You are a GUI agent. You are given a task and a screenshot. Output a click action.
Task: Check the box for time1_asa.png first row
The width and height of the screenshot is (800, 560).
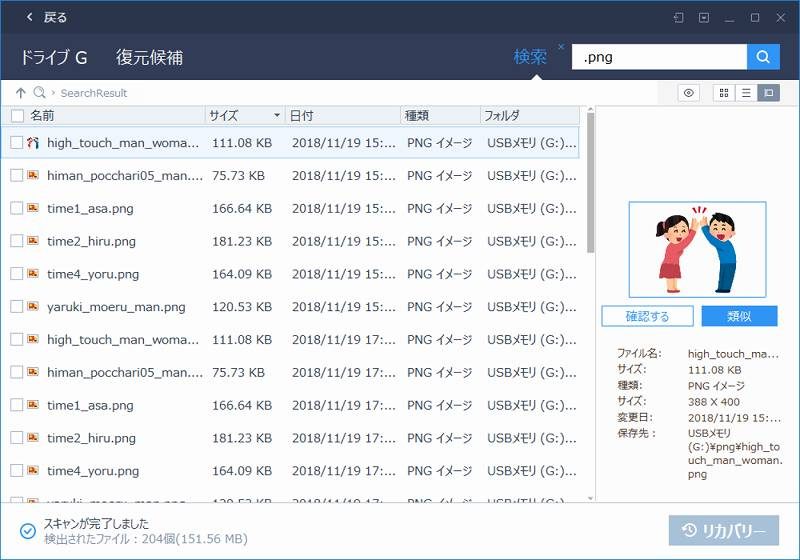[x=16, y=208]
